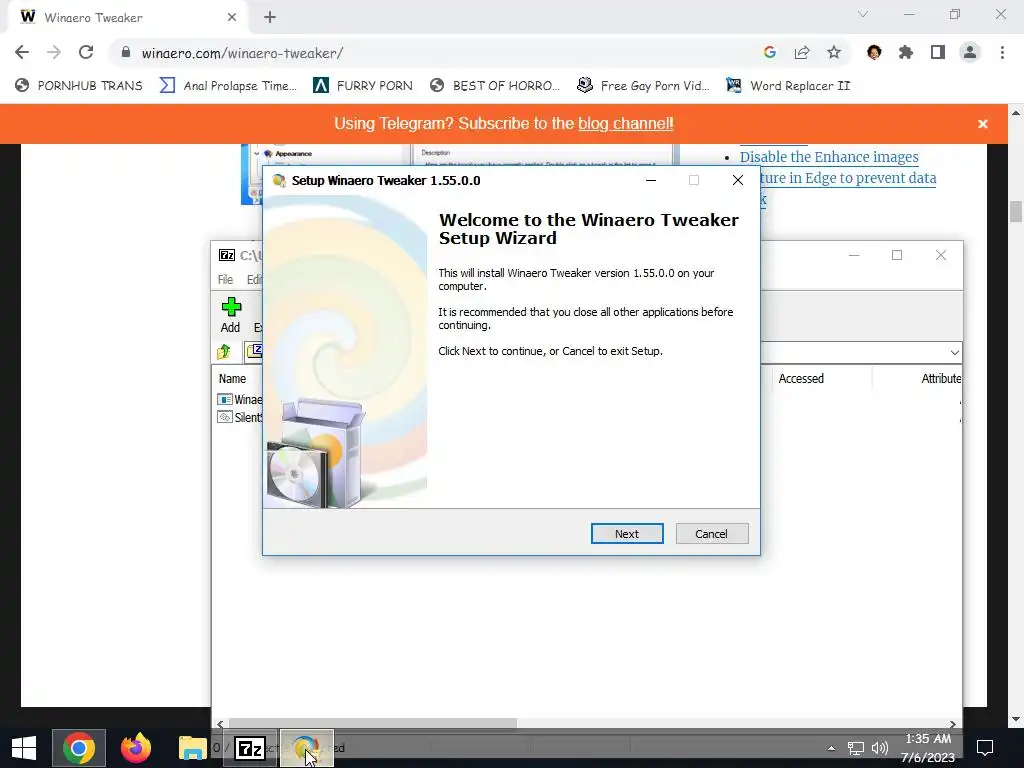Sort by Name column in 7-Zip
Image resolution: width=1024 pixels, height=768 pixels.
pyautogui.click(x=232, y=379)
